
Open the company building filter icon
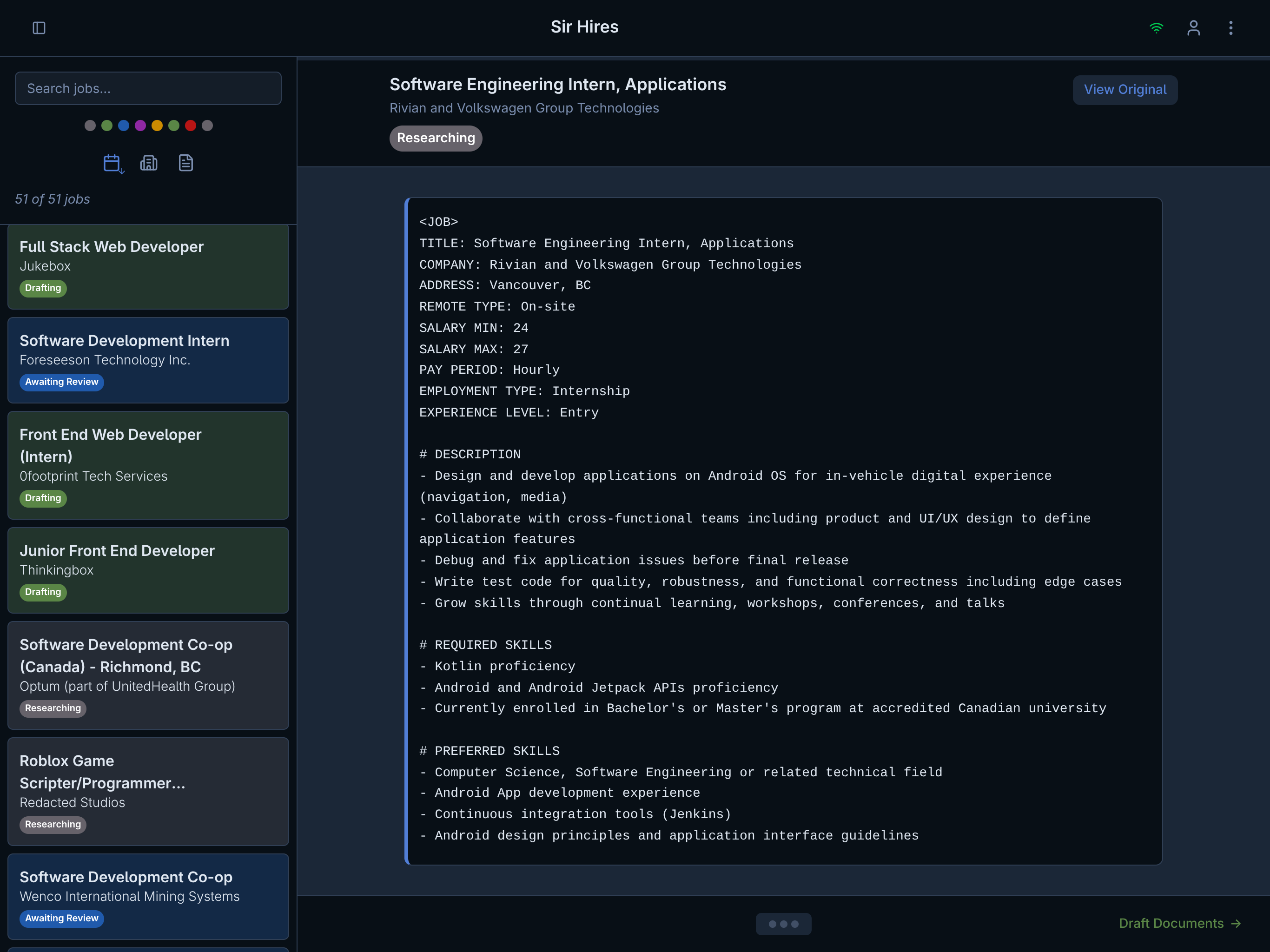[x=149, y=163]
